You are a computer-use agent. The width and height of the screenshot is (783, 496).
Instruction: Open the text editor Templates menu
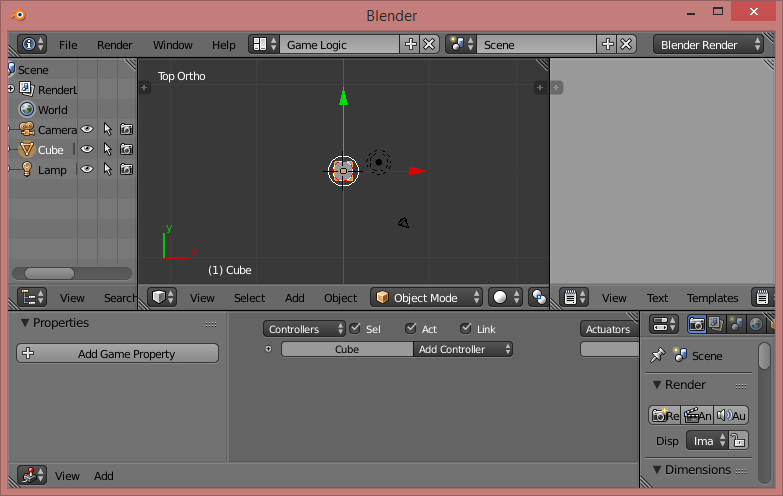click(712, 298)
